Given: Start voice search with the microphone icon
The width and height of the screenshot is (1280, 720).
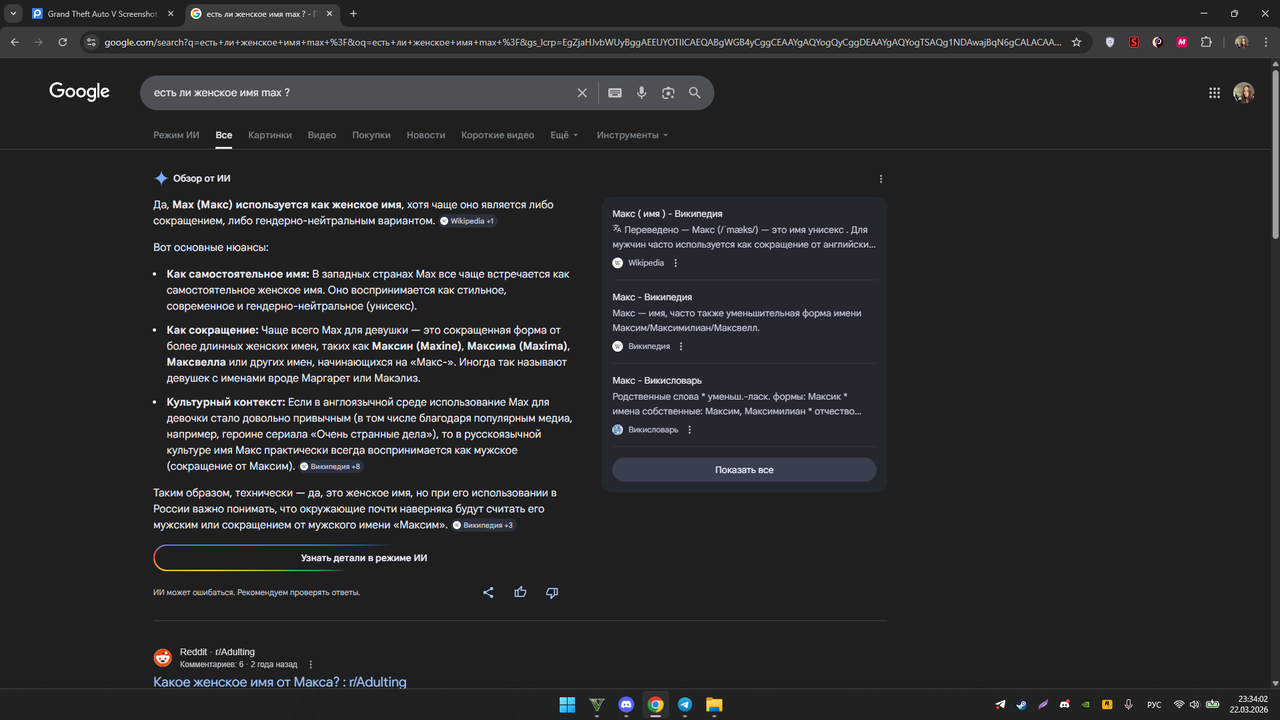Looking at the screenshot, I should click(642, 93).
